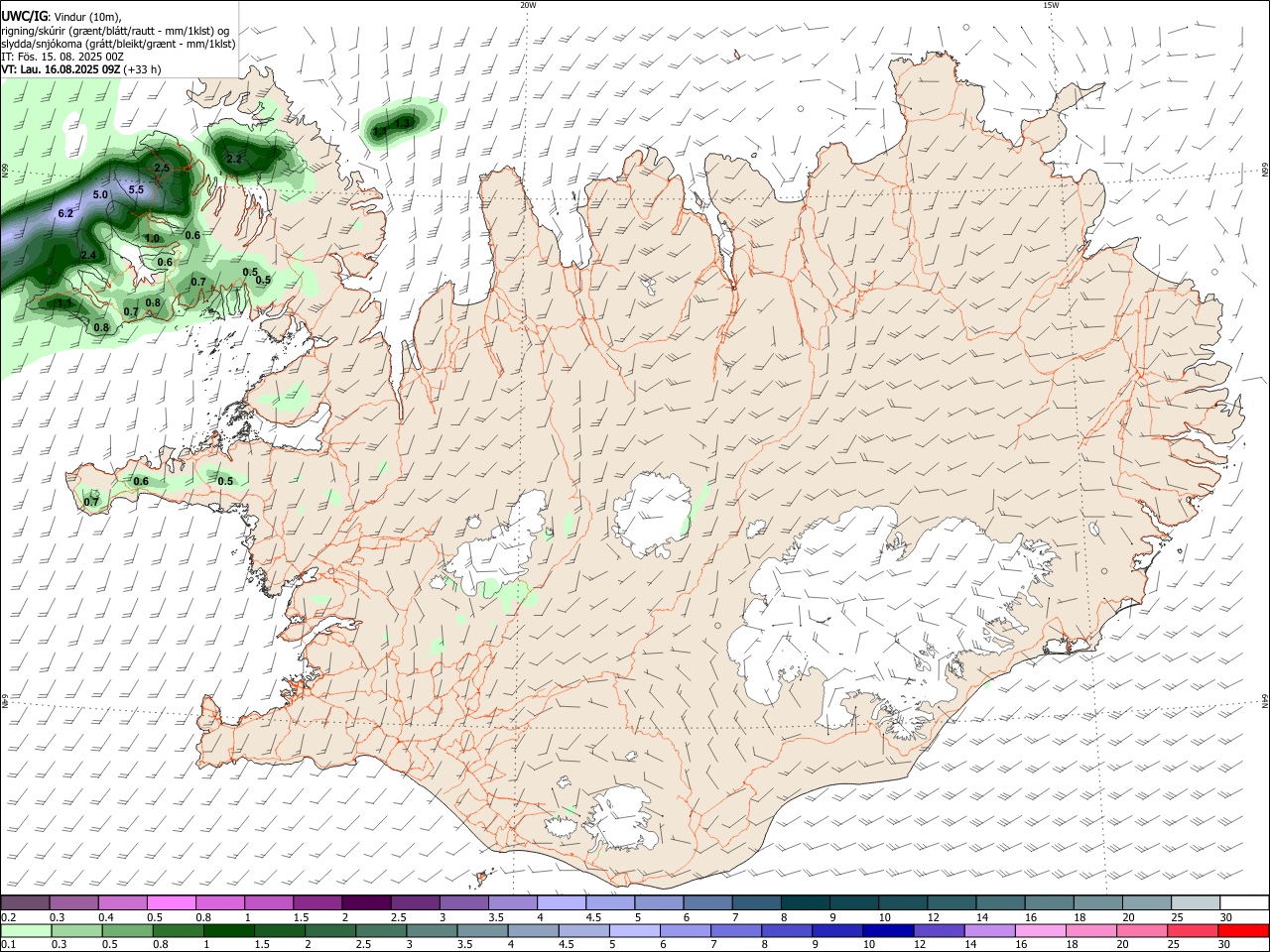Viewport: 1270px width, 952px height.
Task: Click the 5.0 precipitation value
Action: point(100,195)
